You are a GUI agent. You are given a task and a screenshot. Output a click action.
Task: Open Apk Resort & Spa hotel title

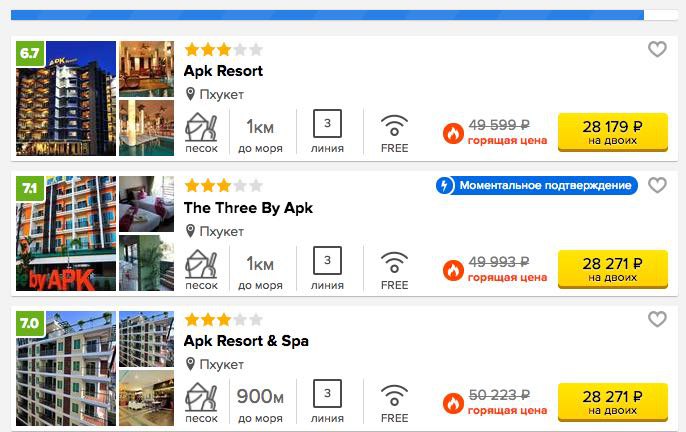(x=246, y=341)
